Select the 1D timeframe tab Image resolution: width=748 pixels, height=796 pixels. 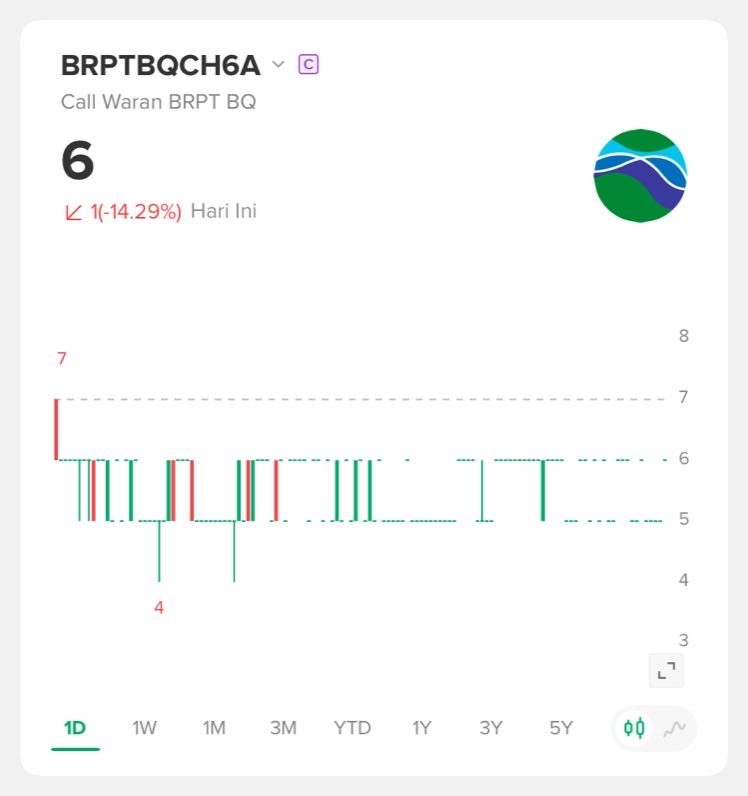(x=75, y=728)
